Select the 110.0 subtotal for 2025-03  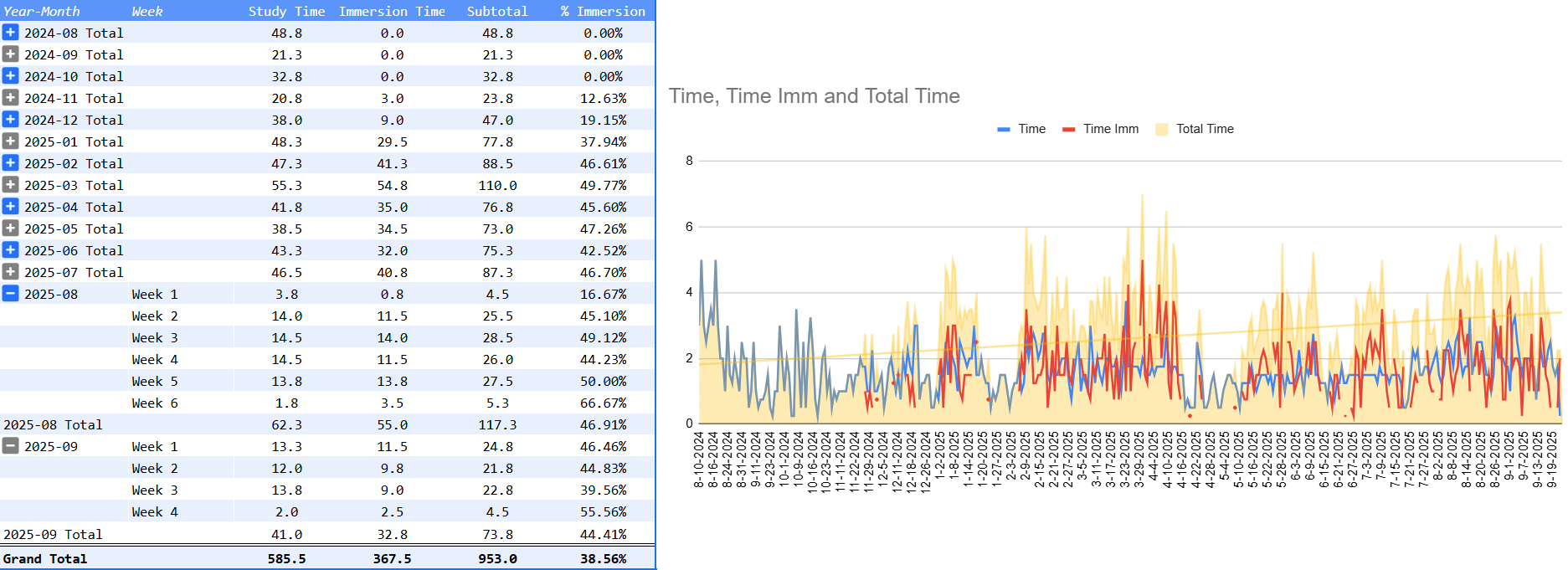click(497, 185)
